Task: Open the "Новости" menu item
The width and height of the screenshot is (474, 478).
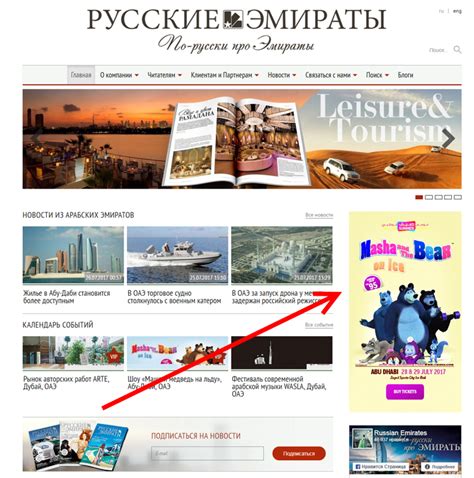Action: click(x=282, y=75)
